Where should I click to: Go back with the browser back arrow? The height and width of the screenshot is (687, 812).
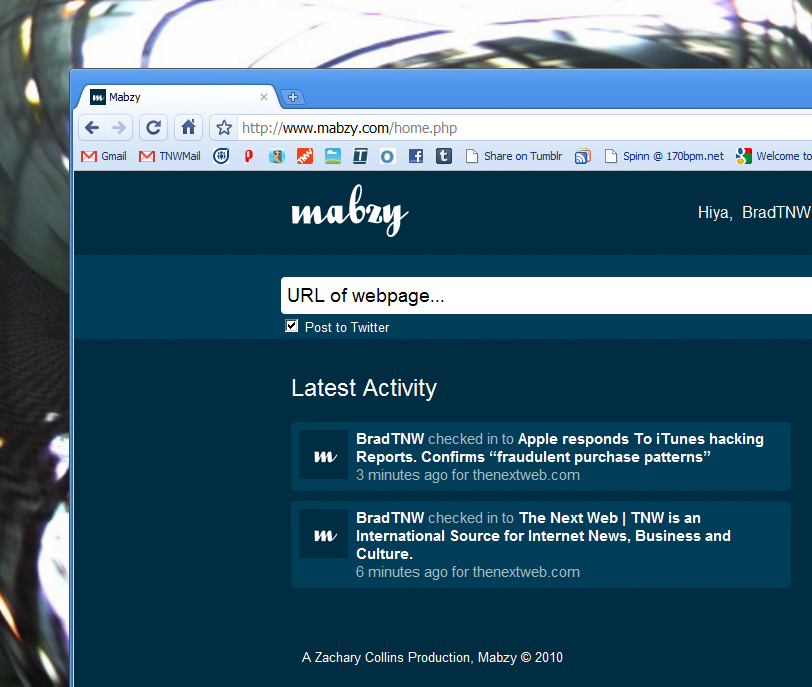(92, 127)
